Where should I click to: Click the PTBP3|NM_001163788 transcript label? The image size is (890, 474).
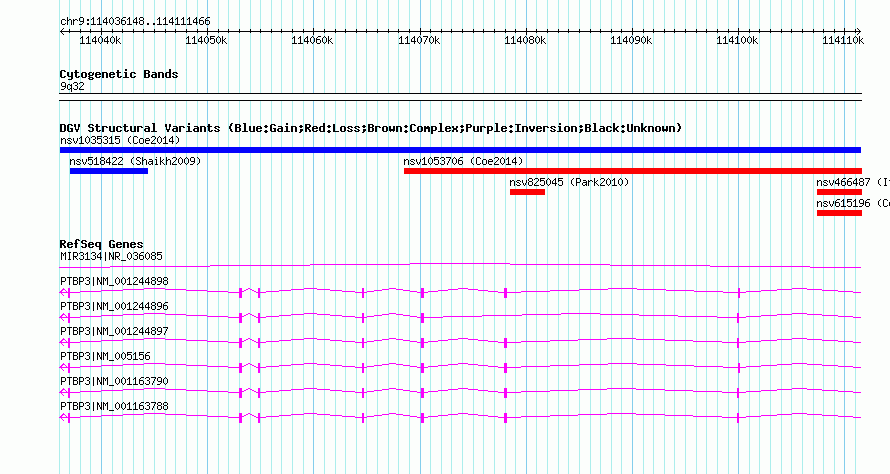(x=114, y=406)
